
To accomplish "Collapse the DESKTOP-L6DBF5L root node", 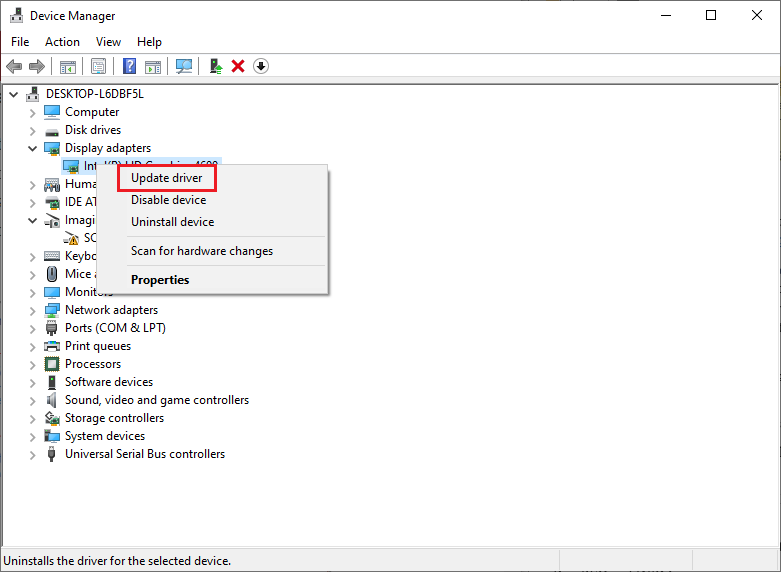I will pyautogui.click(x=14, y=94).
